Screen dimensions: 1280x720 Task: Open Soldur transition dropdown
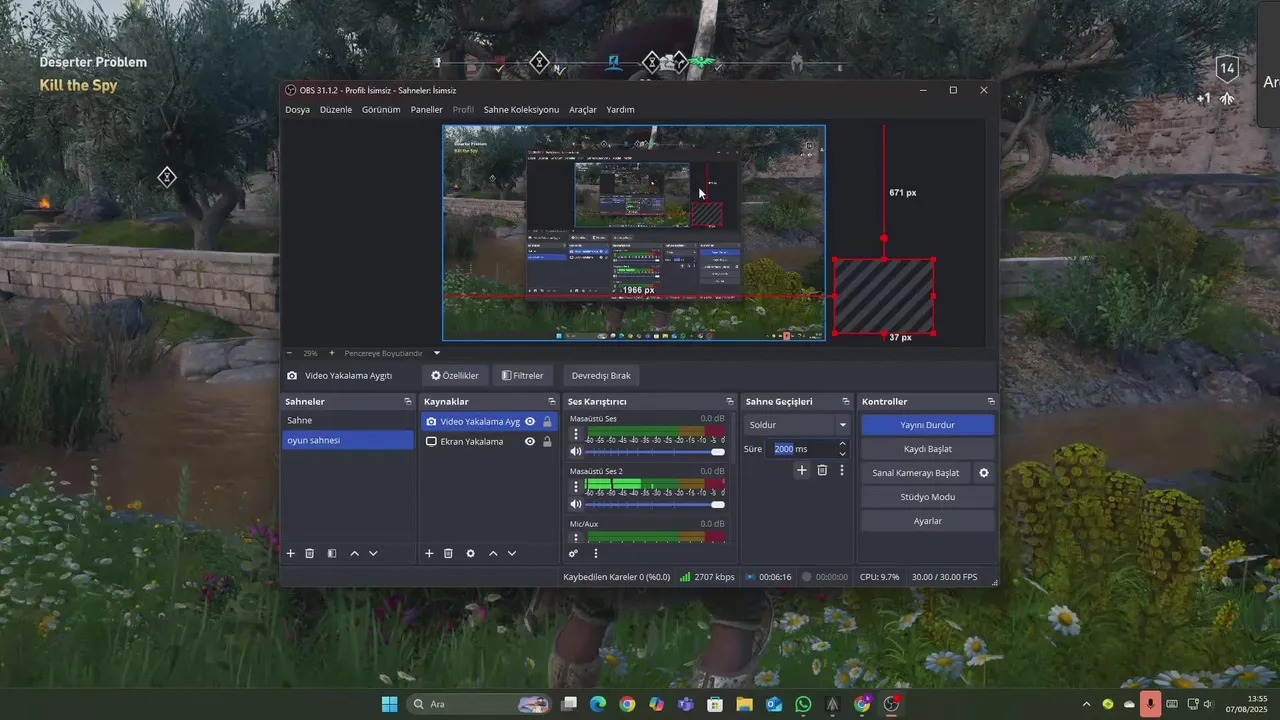click(x=797, y=425)
